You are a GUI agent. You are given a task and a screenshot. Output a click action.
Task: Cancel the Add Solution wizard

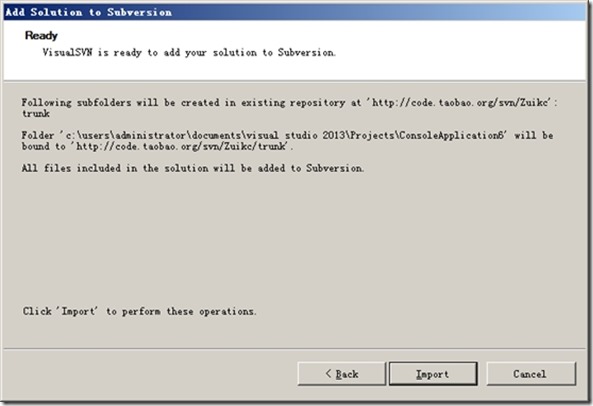(531, 374)
